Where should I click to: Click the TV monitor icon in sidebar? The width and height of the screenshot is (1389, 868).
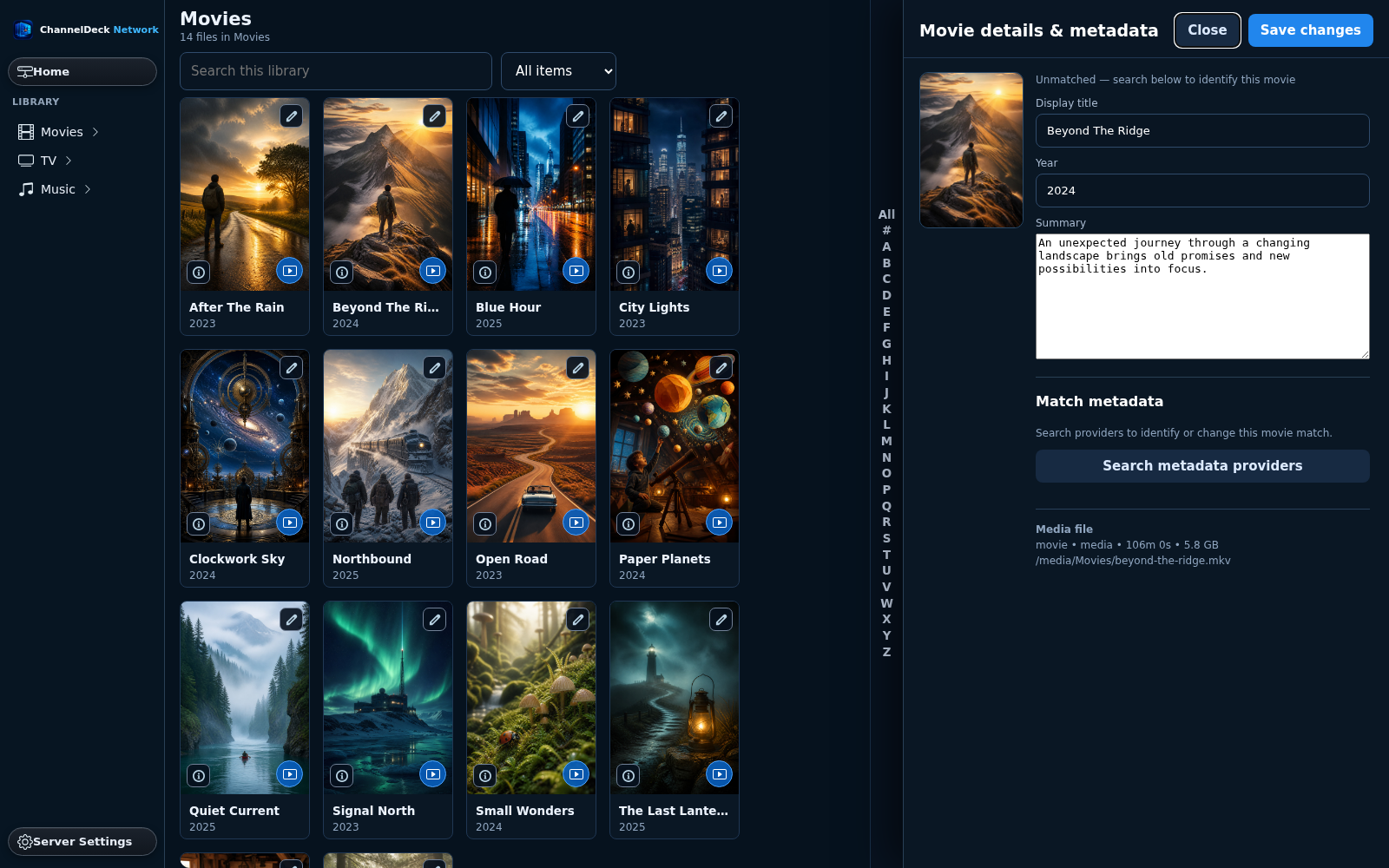point(26,161)
